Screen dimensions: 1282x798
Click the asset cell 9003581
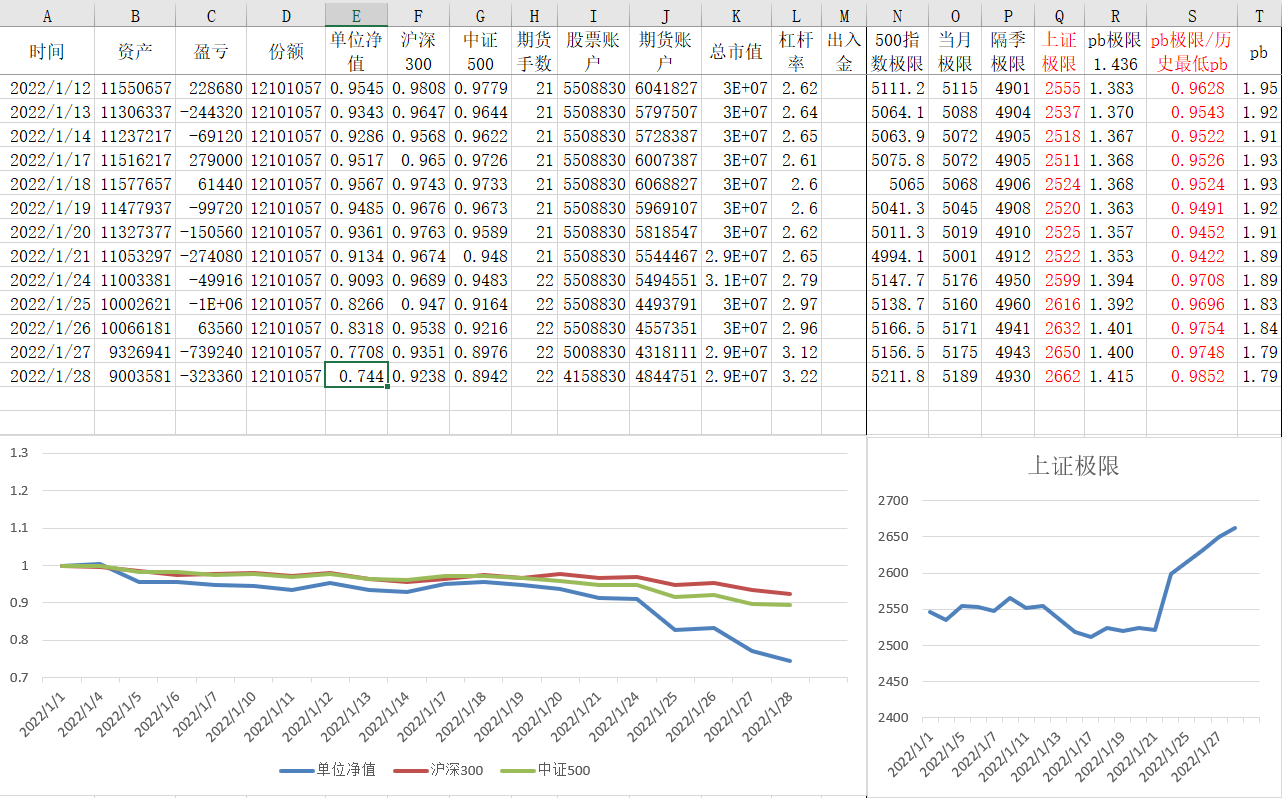click(x=135, y=376)
